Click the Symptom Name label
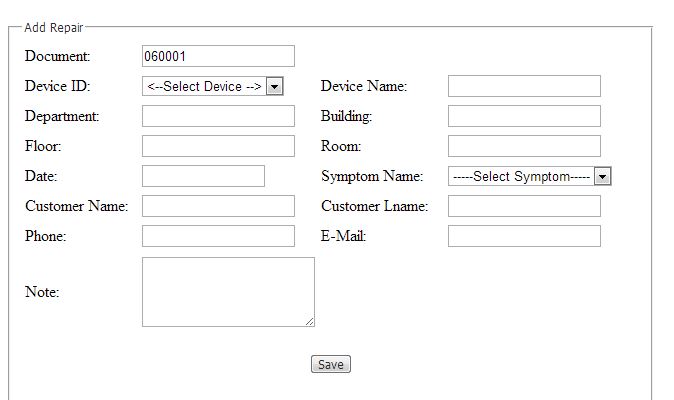Image resolution: width=674 pixels, height=400 pixels. 372,176
